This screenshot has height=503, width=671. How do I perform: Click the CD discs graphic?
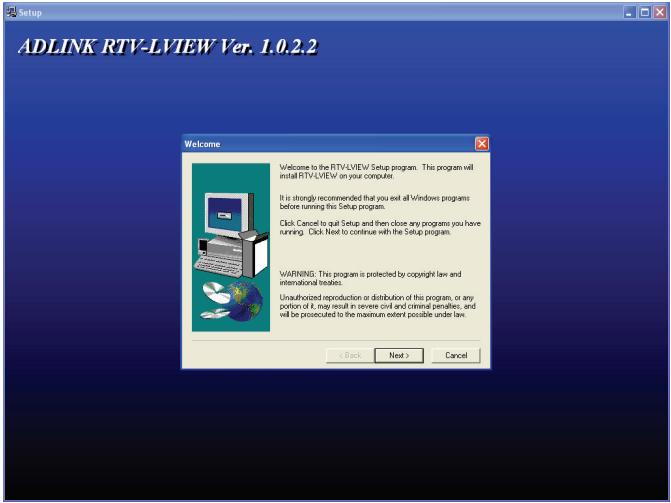(x=214, y=300)
